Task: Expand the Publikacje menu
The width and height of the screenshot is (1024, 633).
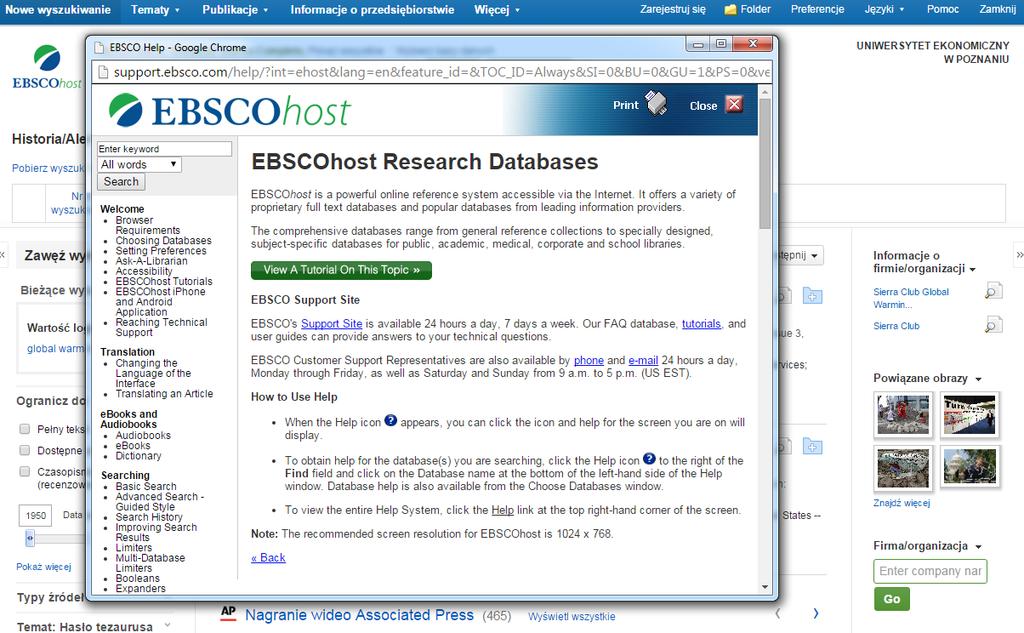Action: (x=235, y=10)
